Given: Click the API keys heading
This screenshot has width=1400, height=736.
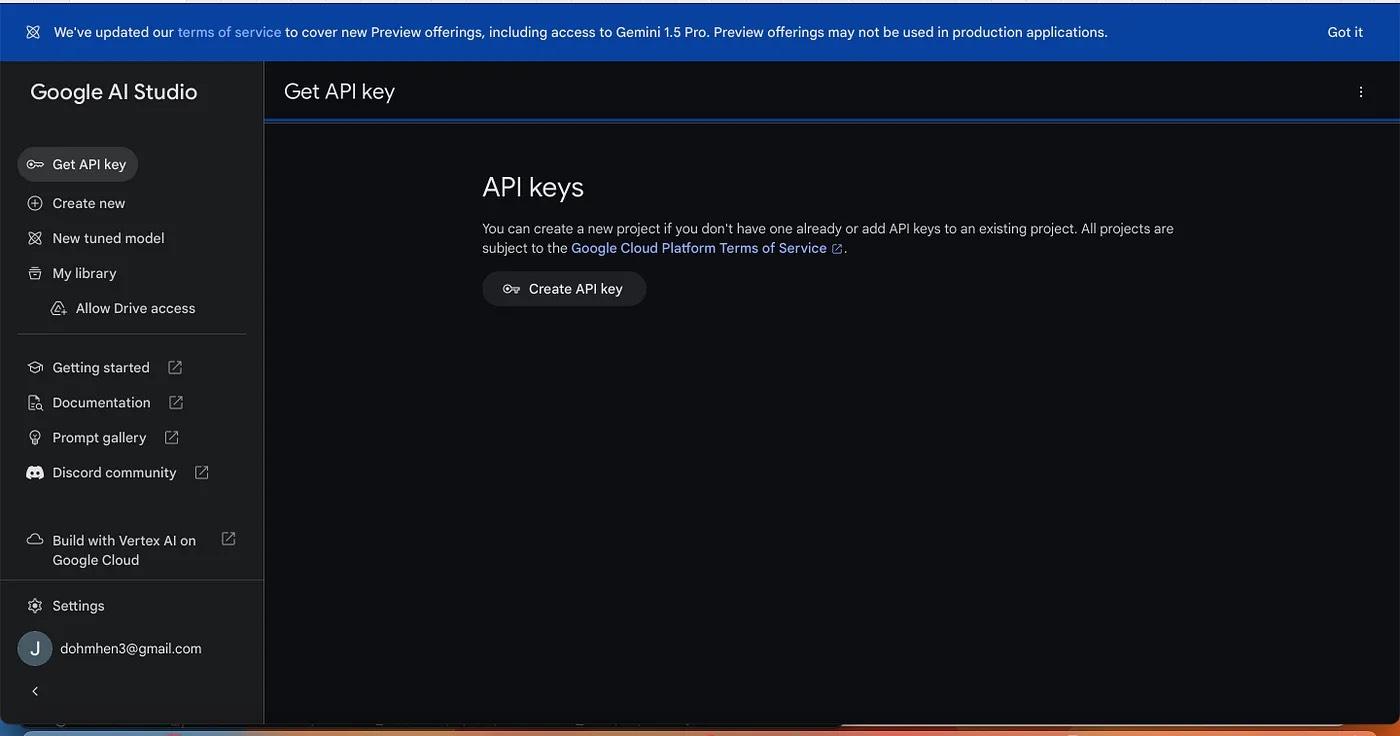Looking at the screenshot, I should (533, 187).
